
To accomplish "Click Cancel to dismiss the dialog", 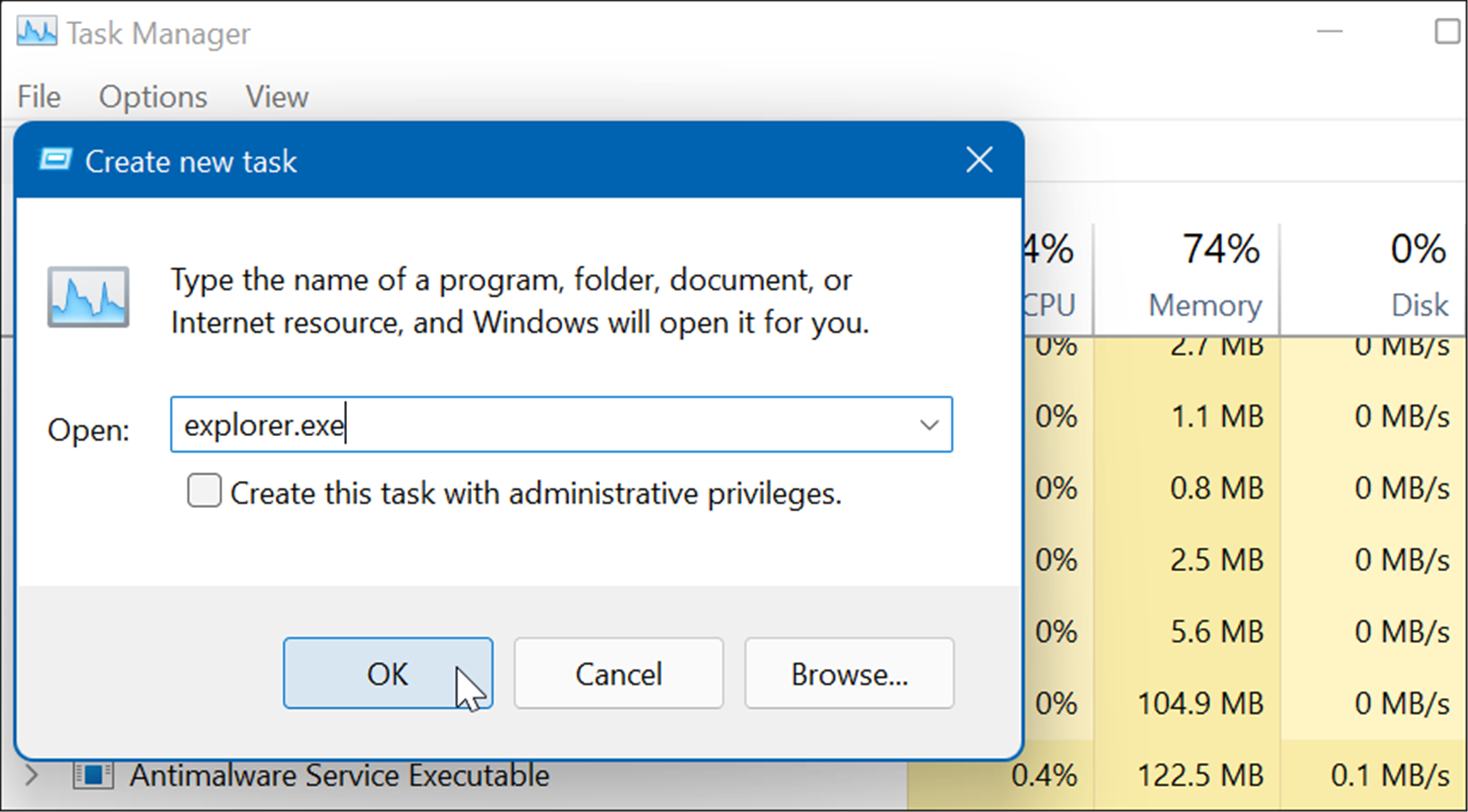I will 618,673.
